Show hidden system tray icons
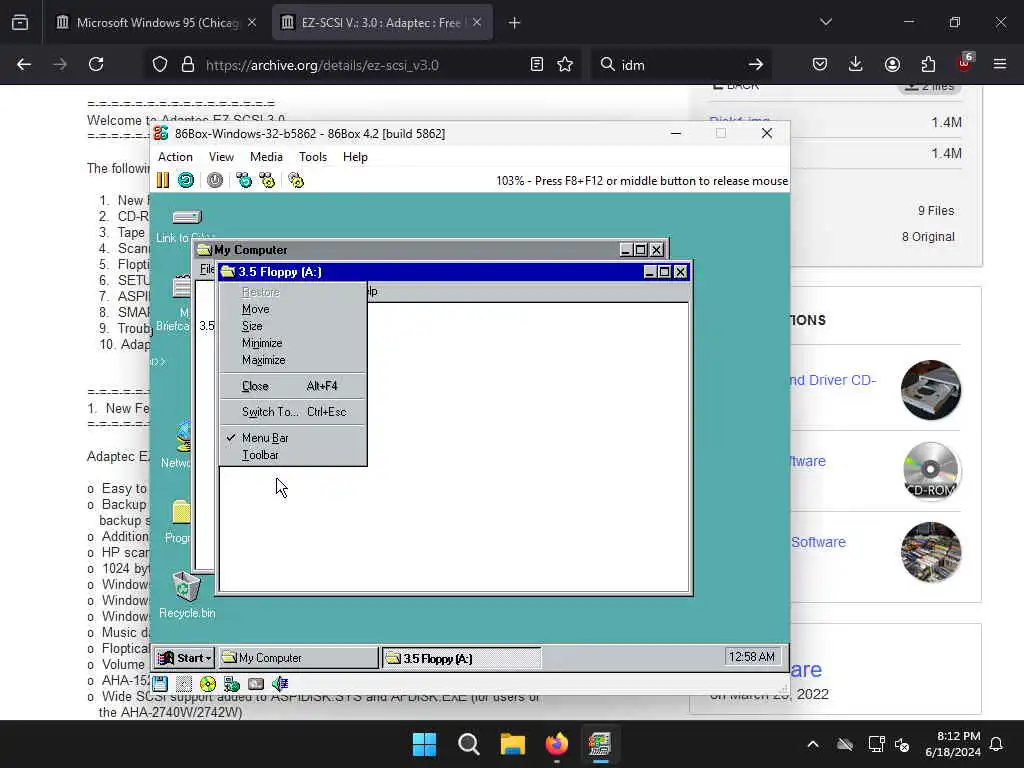 tap(813, 744)
